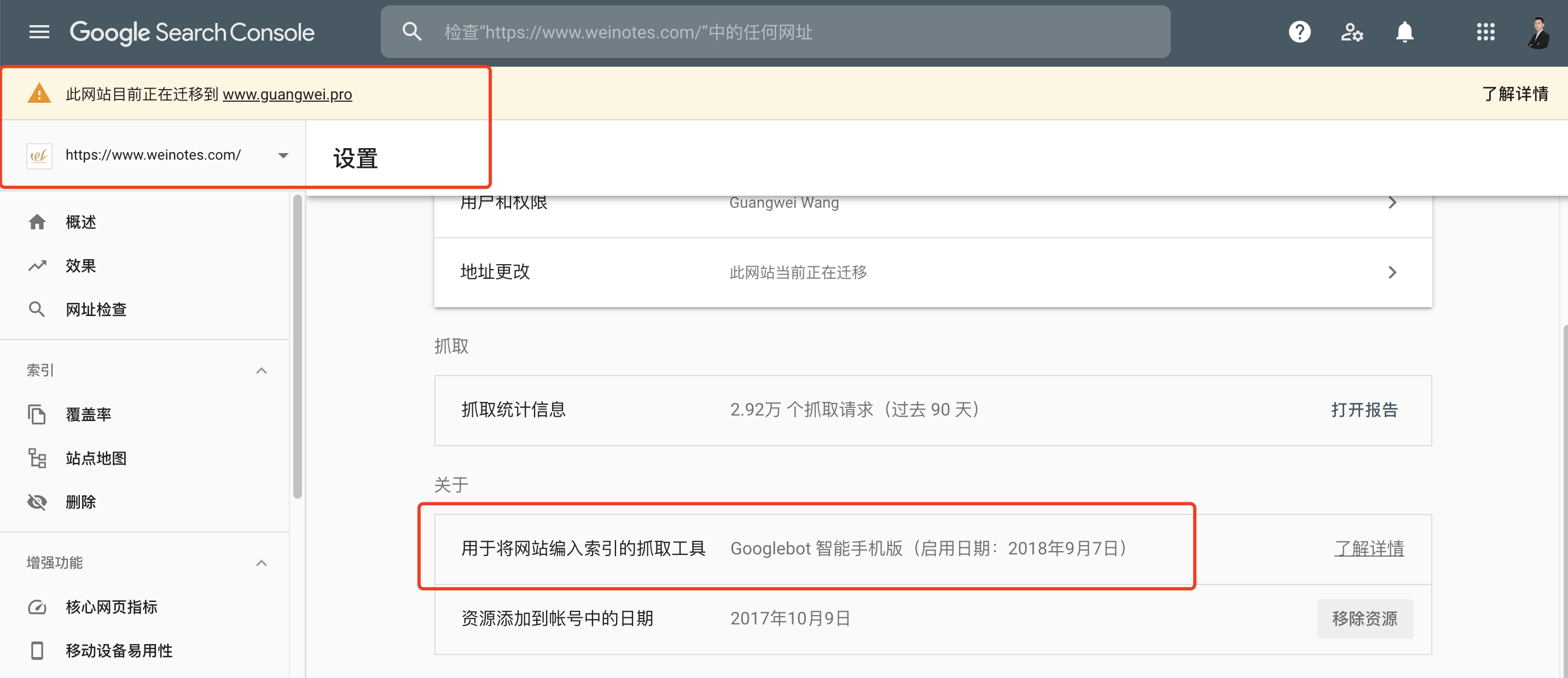Open 站点地图 sitemaps page
The height and width of the screenshot is (678, 1568).
click(x=96, y=458)
